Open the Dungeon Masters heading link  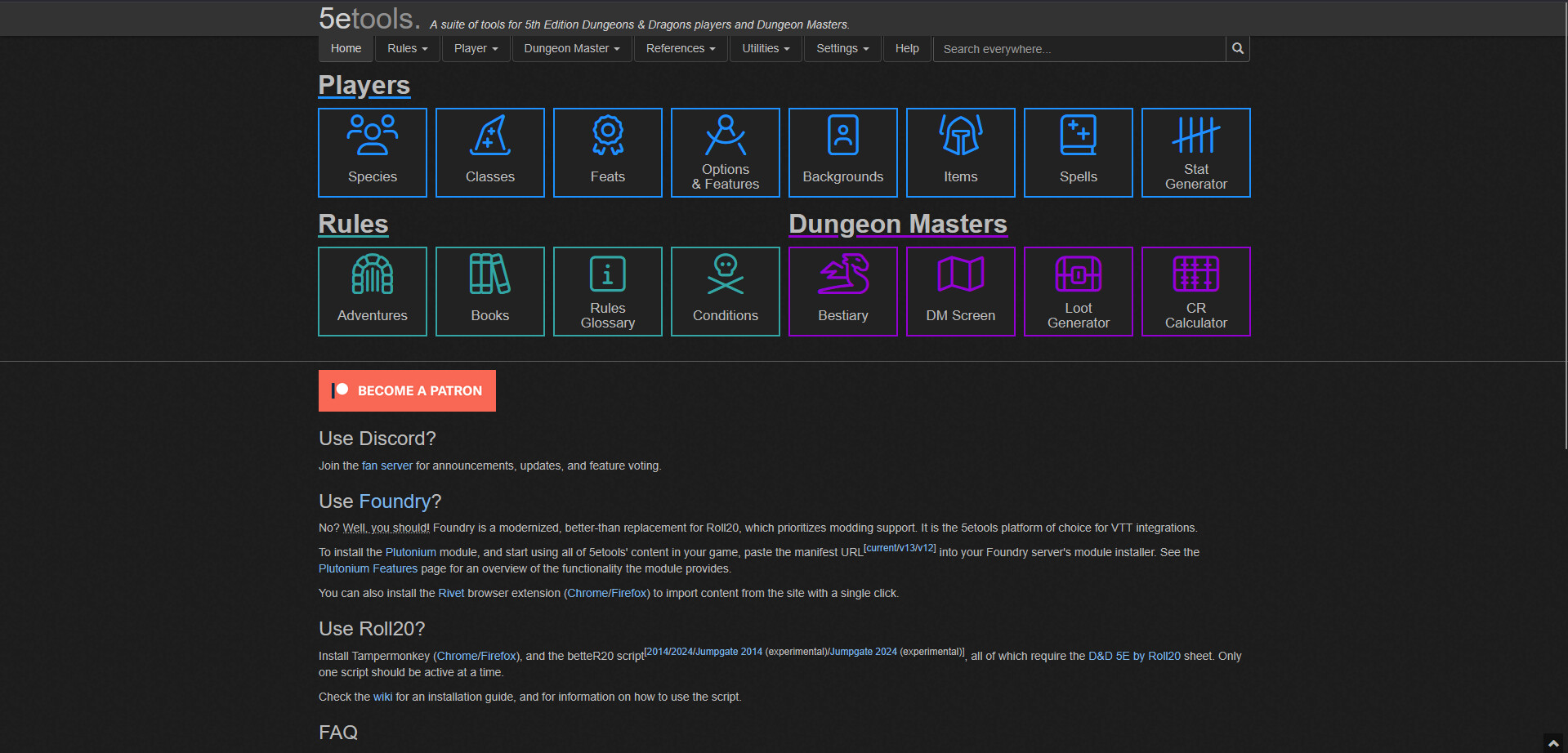898,224
